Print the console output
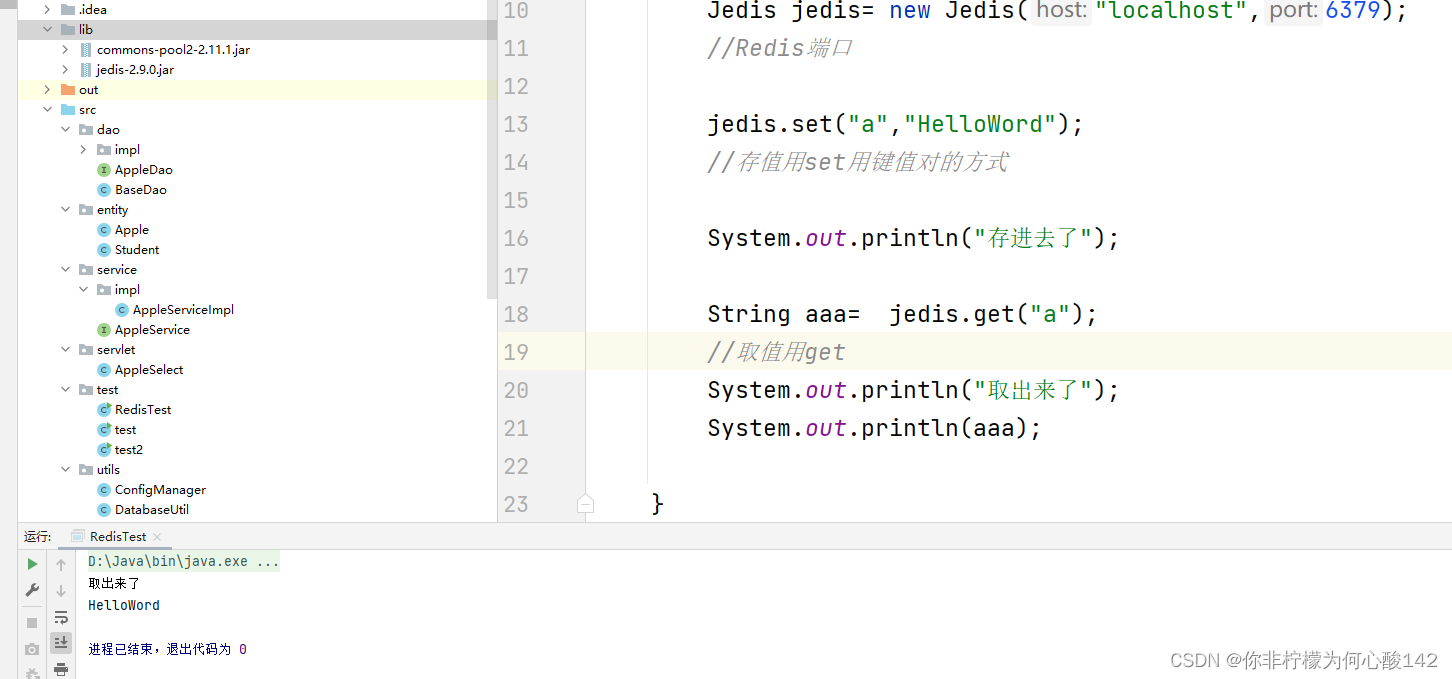This screenshot has height=679, width=1452. pos(62,670)
